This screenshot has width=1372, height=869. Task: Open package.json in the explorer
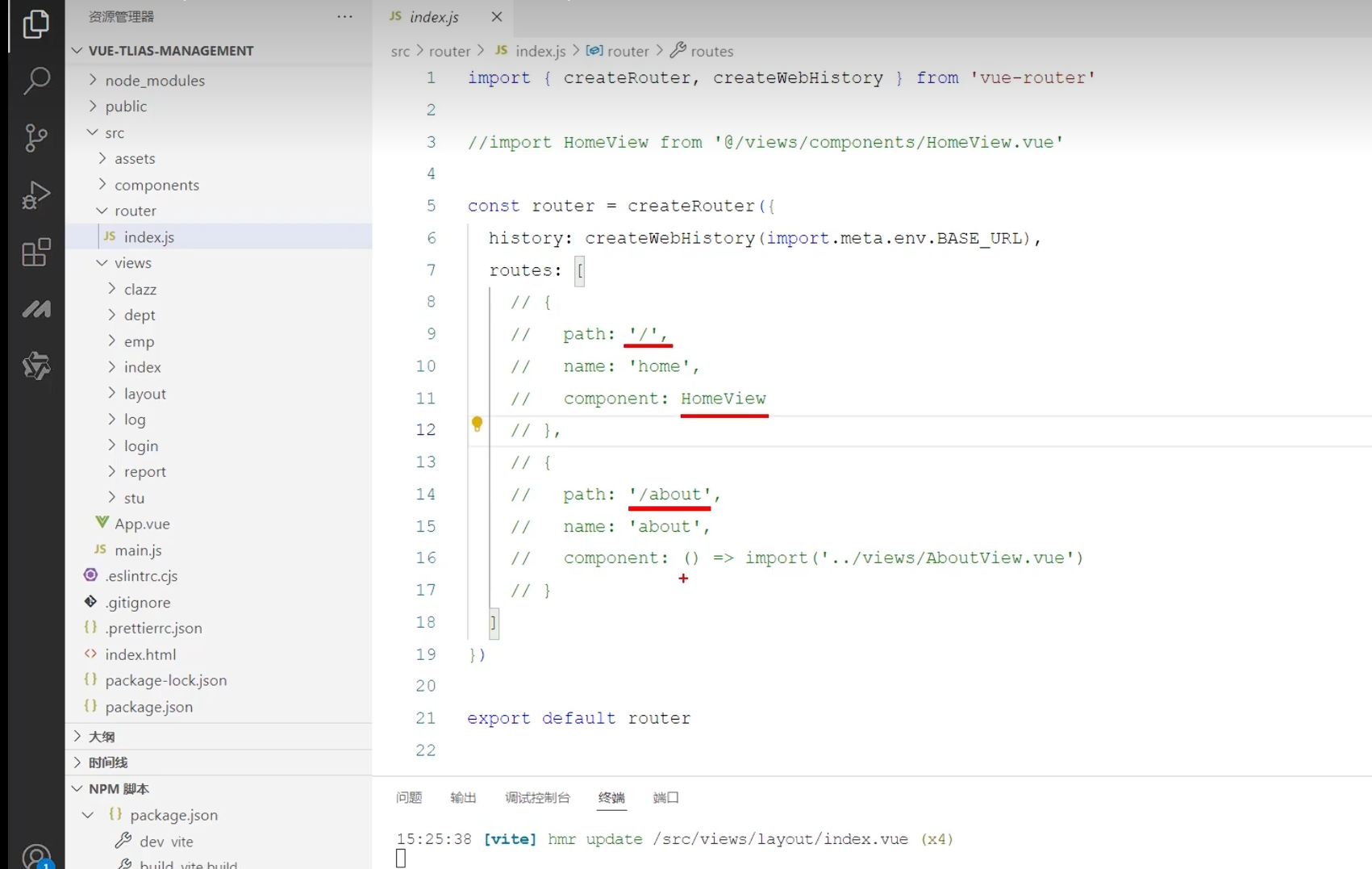click(148, 707)
